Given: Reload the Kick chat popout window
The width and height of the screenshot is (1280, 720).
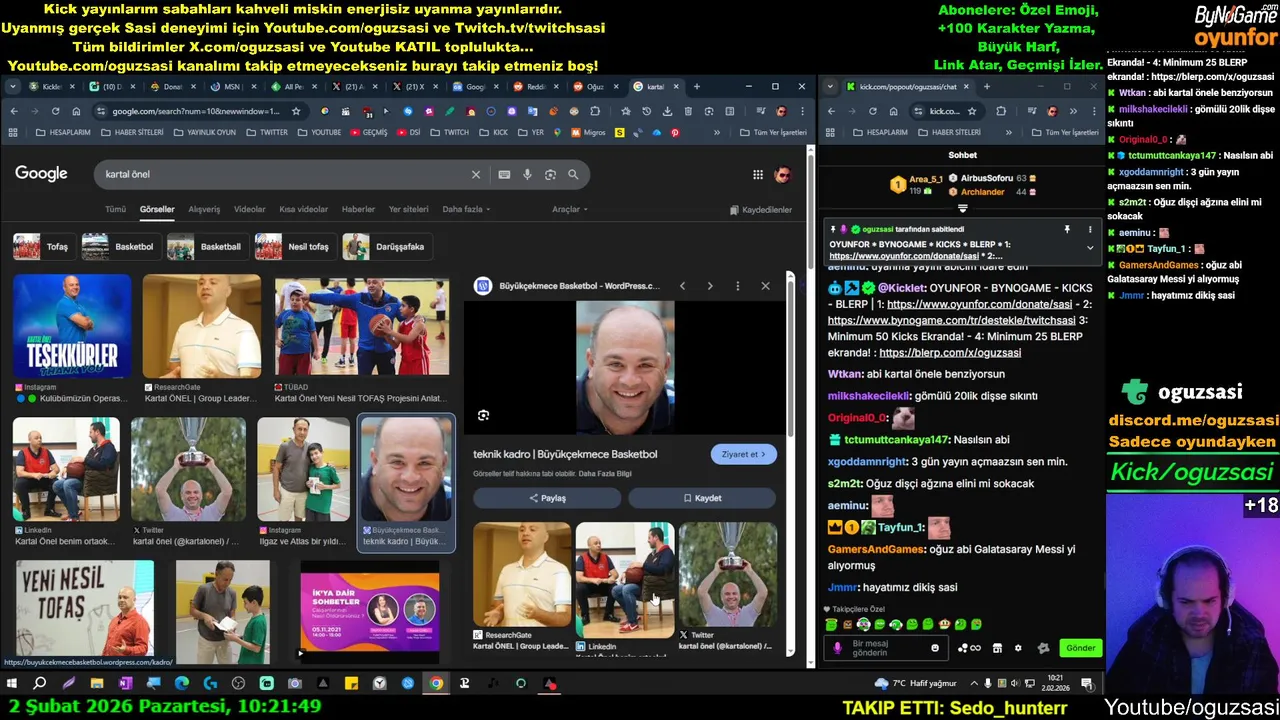Looking at the screenshot, I should (872, 111).
